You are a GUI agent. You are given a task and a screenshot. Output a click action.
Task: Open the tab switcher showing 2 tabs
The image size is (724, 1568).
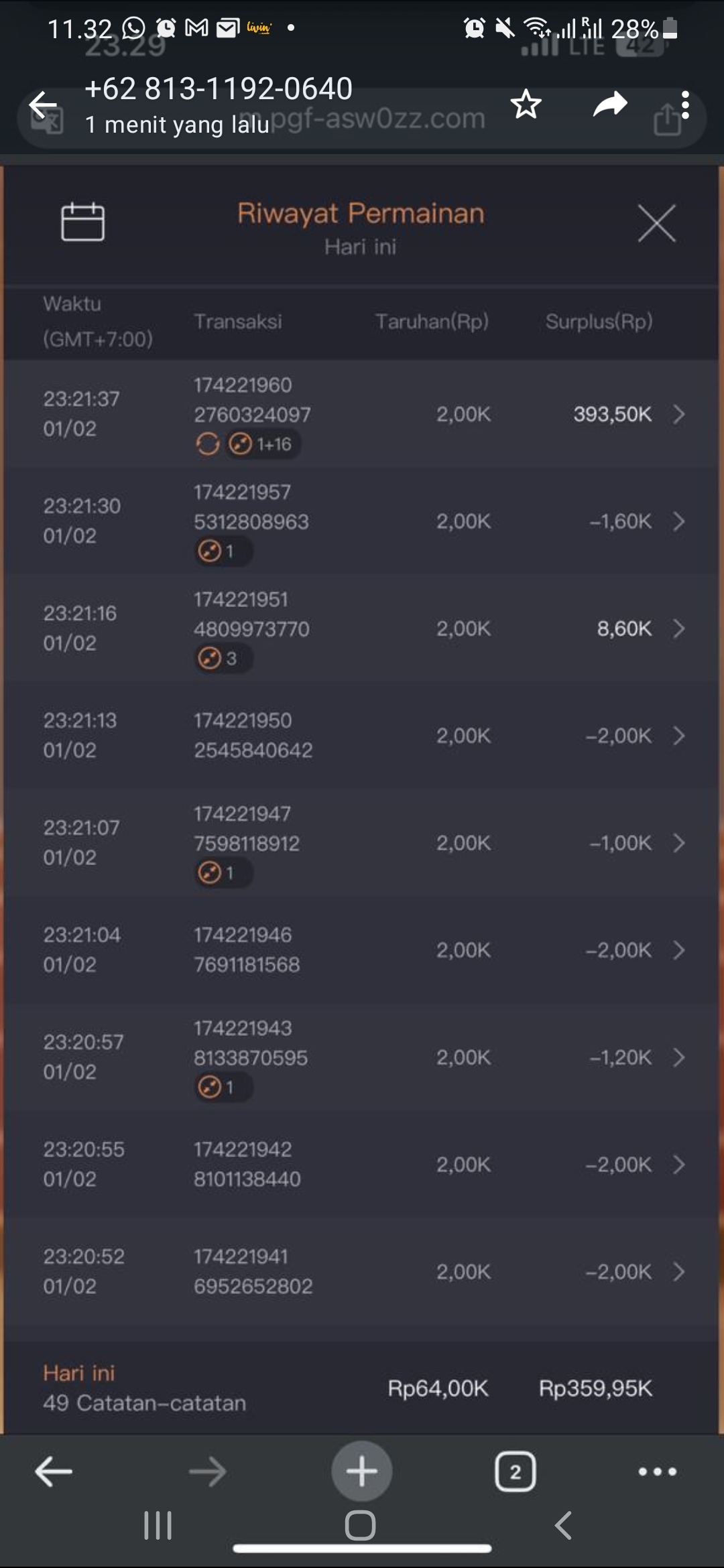515,1472
